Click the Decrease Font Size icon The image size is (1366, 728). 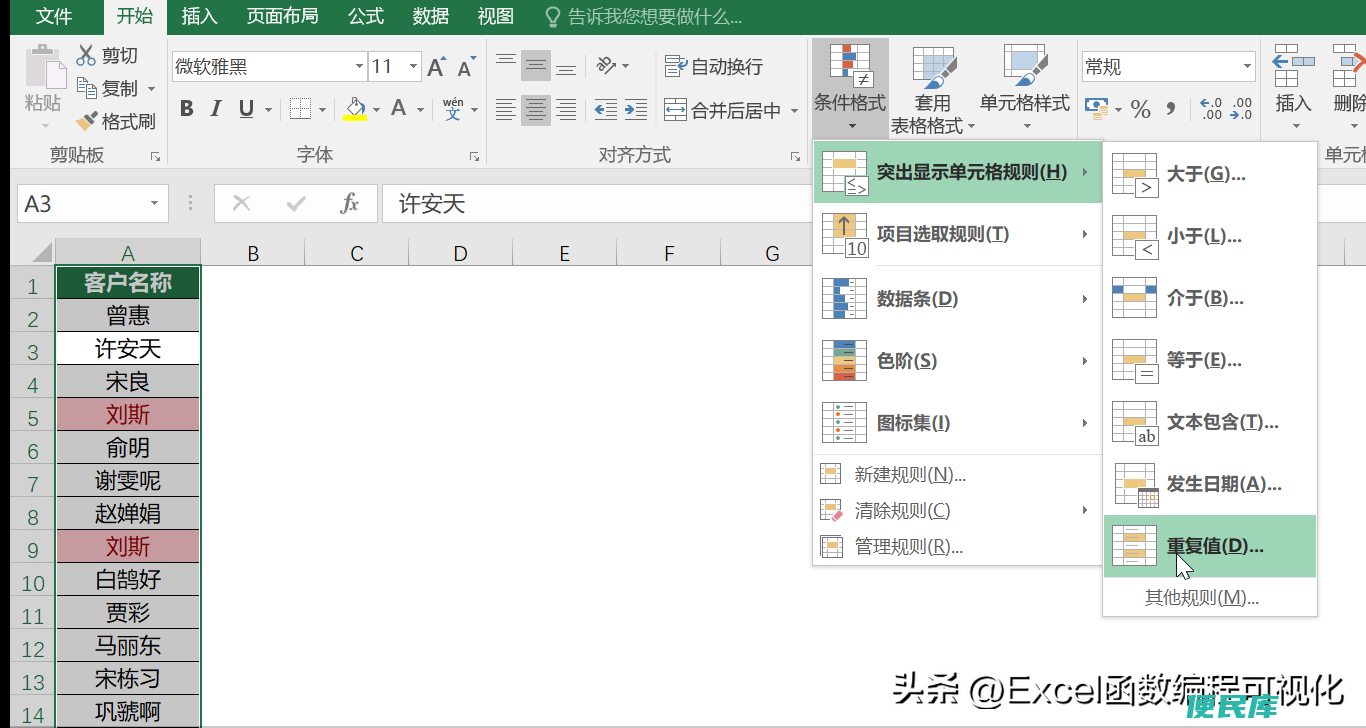pos(465,67)
